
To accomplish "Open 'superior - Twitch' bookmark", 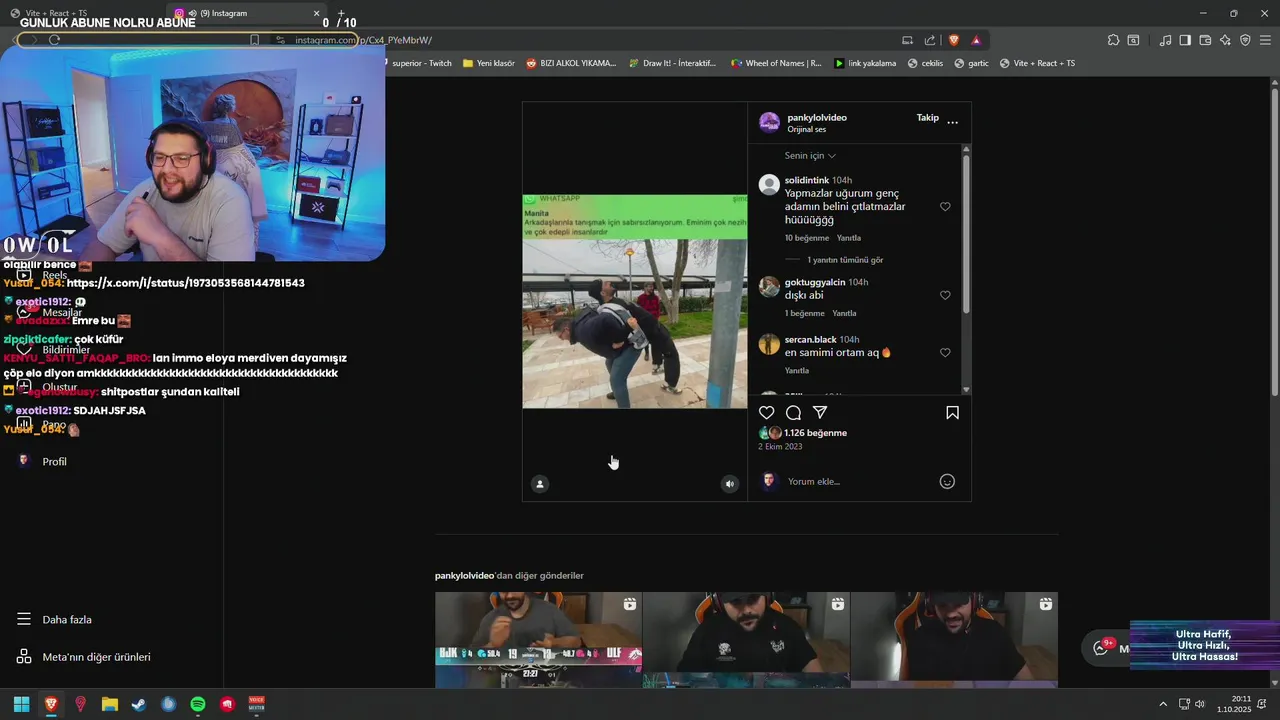I will [x=420, y=63].
